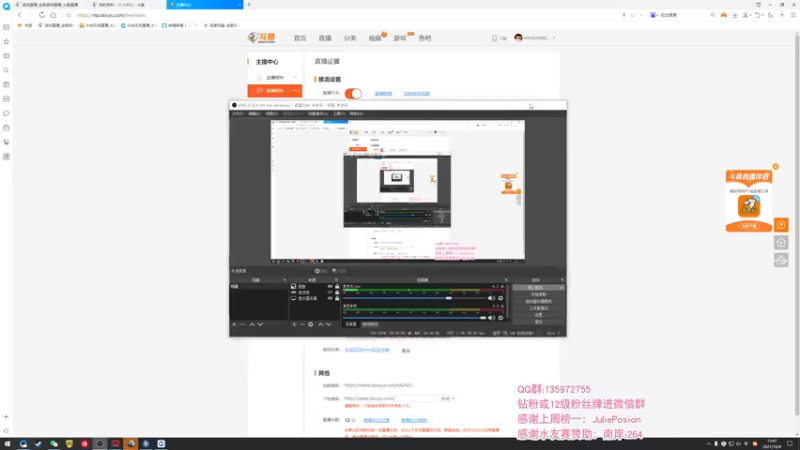The height and width of the screenshot is (450, 800).
Task: Add a new scene in OBS scenes panel
Action: coord(234,324)
